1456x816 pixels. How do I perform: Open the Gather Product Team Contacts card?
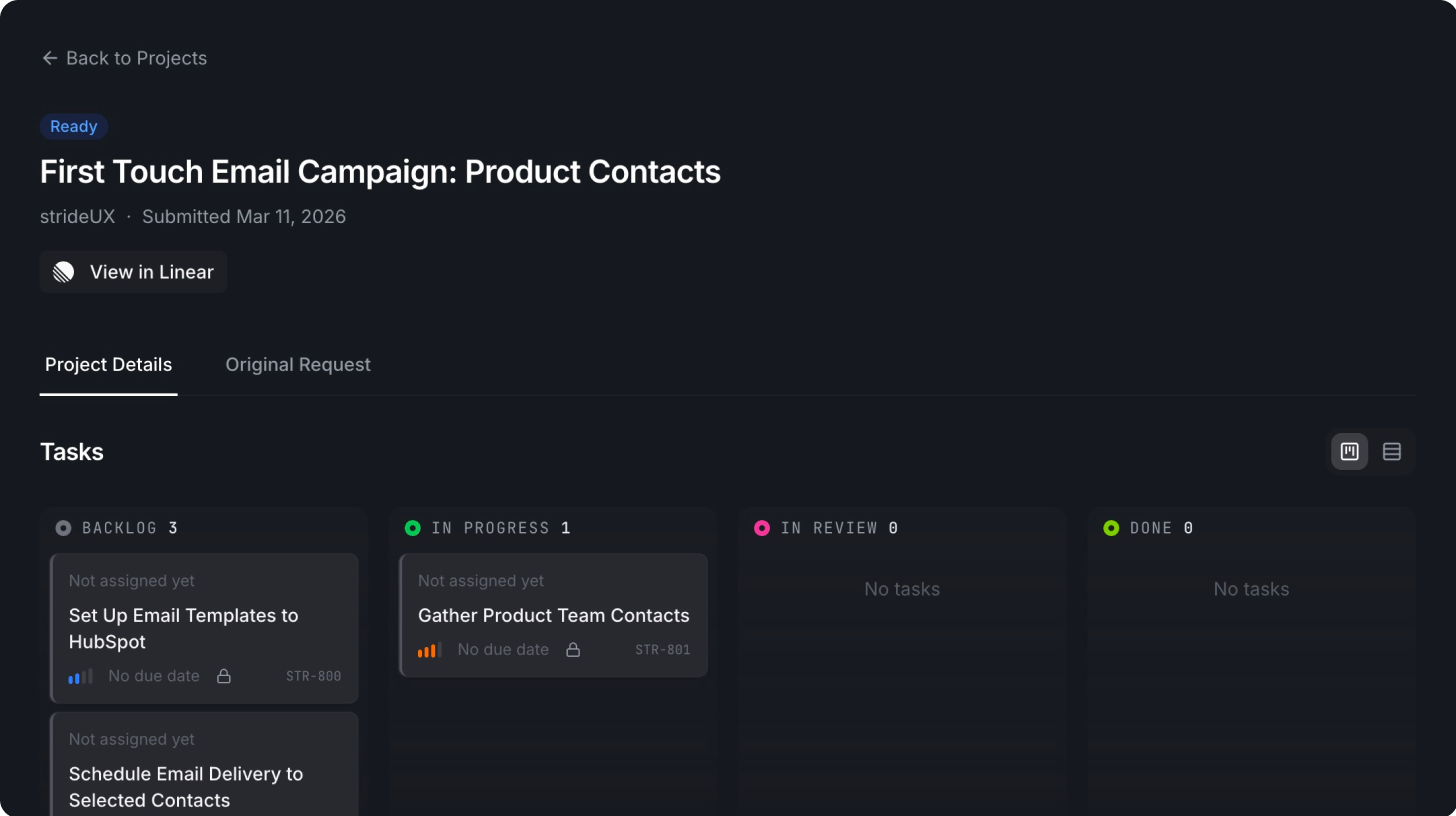[553, 614]
